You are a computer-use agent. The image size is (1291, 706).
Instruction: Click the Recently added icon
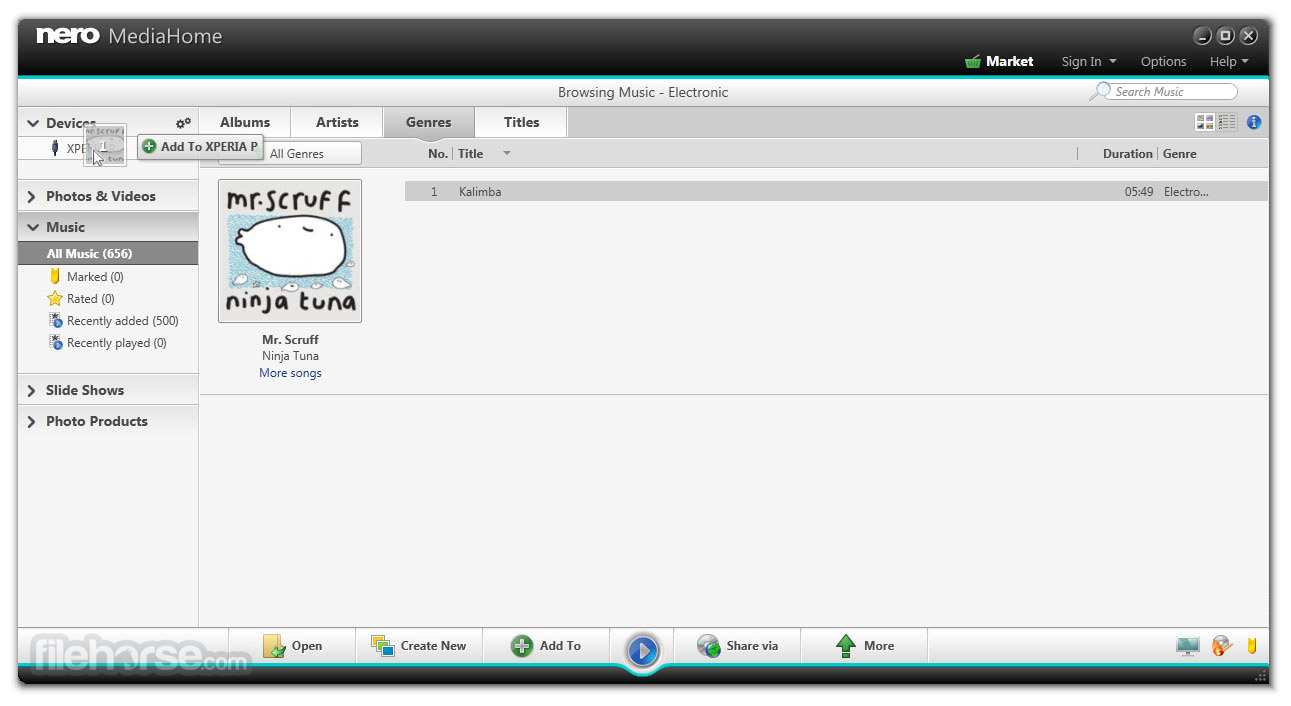click(56, 320)
